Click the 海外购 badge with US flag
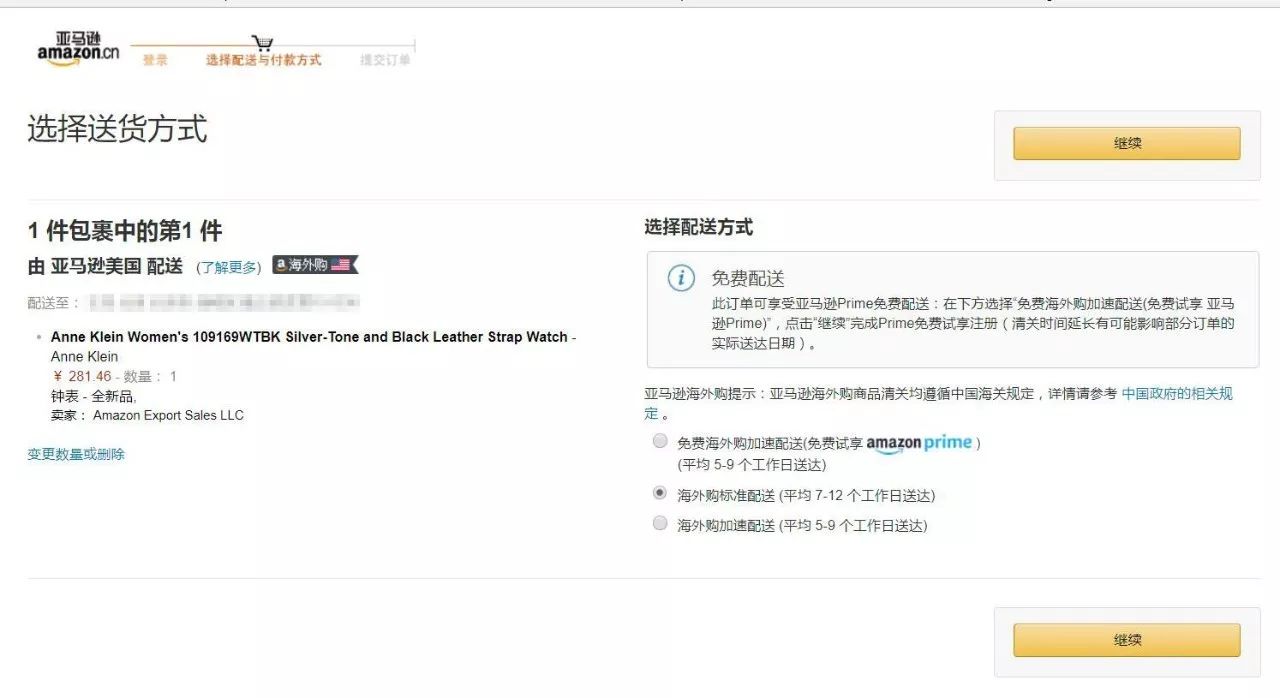This screenshot has width=1280, height=698. pyautogui.click(x=315, y=265)
